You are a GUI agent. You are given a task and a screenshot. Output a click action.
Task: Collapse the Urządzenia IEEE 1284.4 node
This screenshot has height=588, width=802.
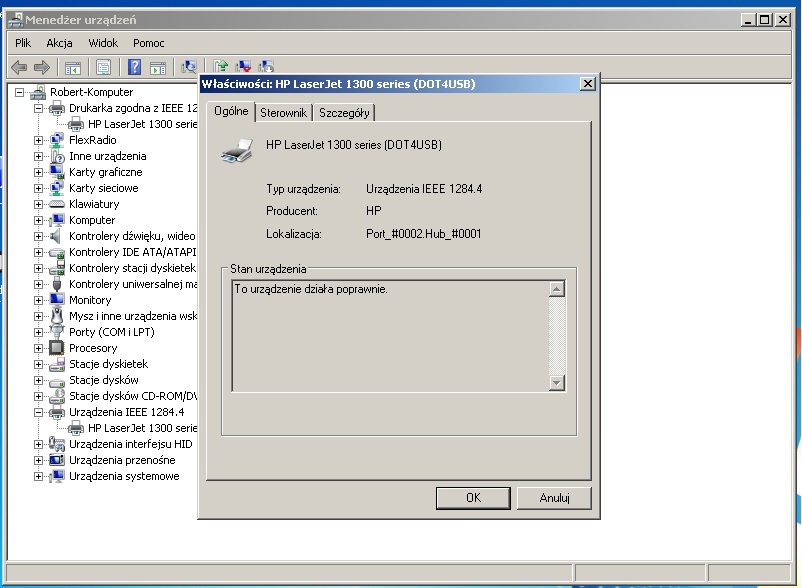pyautogui.click(x=38, y=412)
